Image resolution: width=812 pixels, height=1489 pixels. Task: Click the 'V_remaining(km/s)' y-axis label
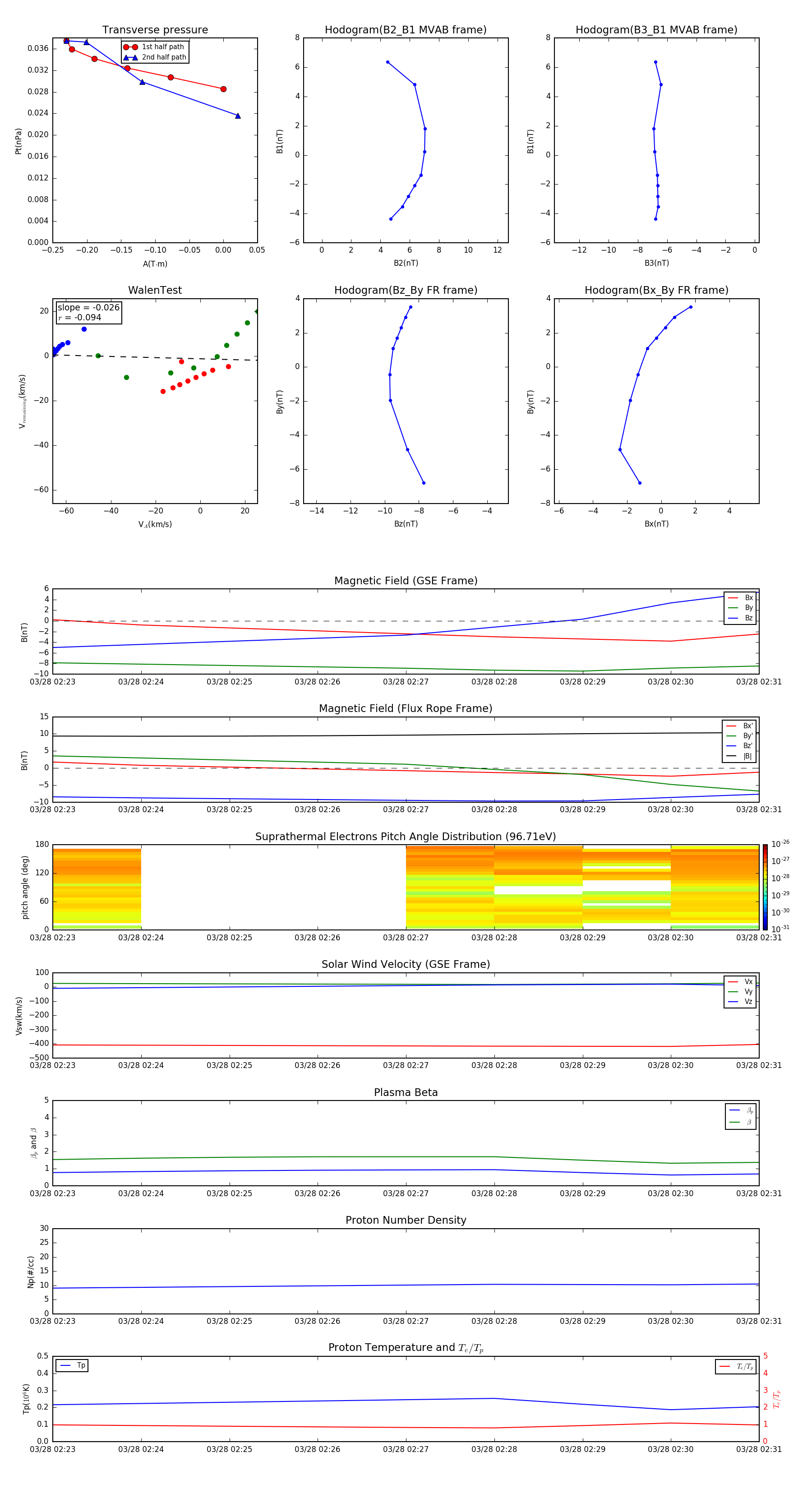tap(23, 401)
